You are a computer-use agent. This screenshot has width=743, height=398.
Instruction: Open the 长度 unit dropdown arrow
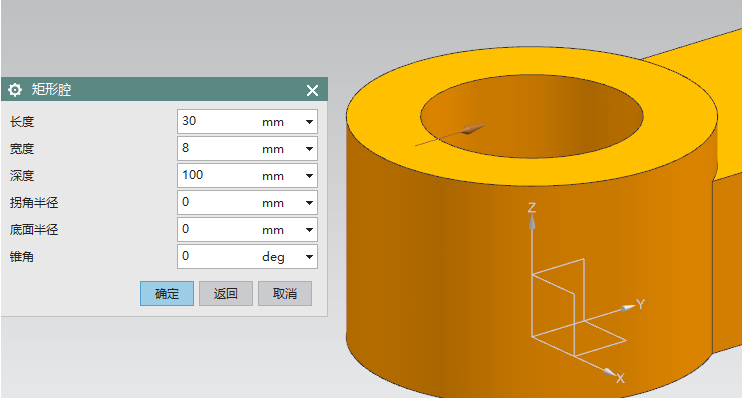[309, 122]
